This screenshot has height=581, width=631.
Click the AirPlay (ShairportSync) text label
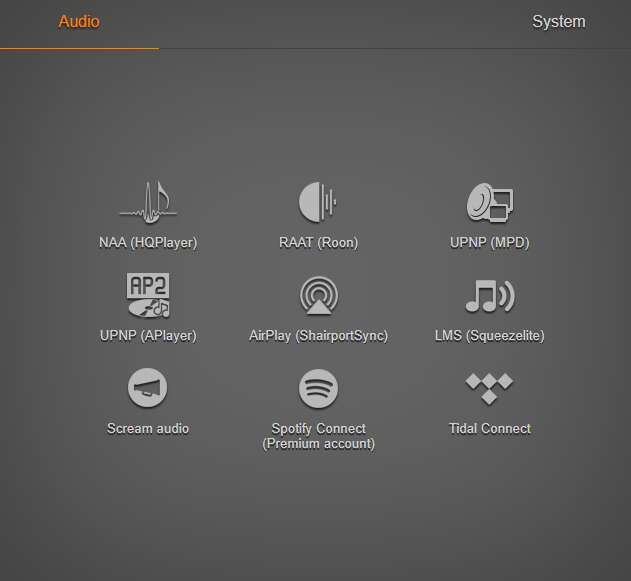tap(318, 336)
